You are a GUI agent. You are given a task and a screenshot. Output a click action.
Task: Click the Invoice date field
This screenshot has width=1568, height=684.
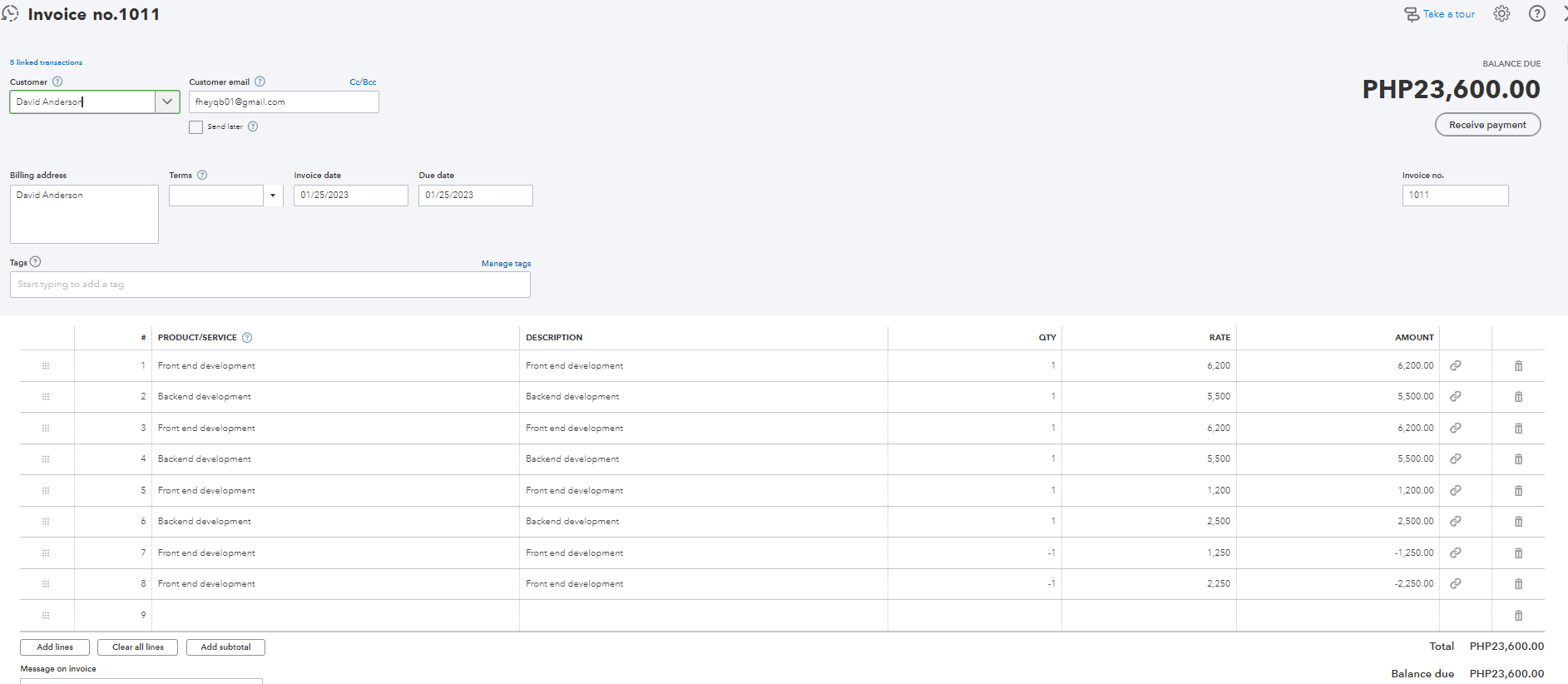coord(351,196)
